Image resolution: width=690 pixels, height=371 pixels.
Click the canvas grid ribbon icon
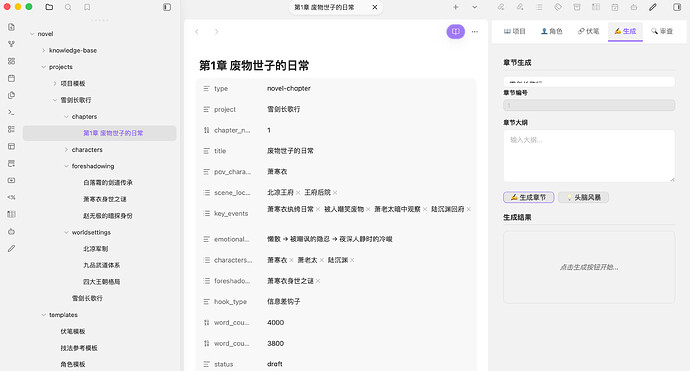[x=11, y=61]
